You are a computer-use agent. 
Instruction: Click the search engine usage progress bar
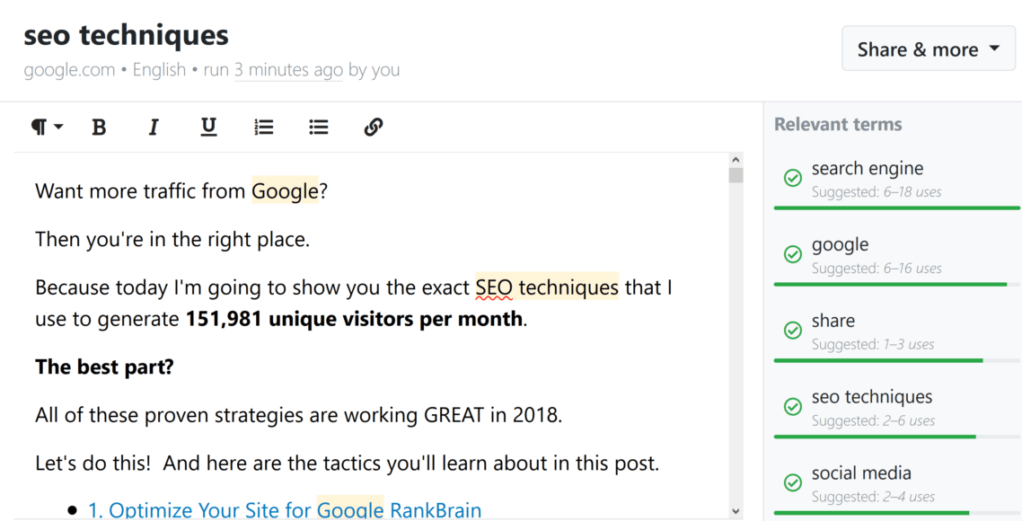[x=897, y=208]
